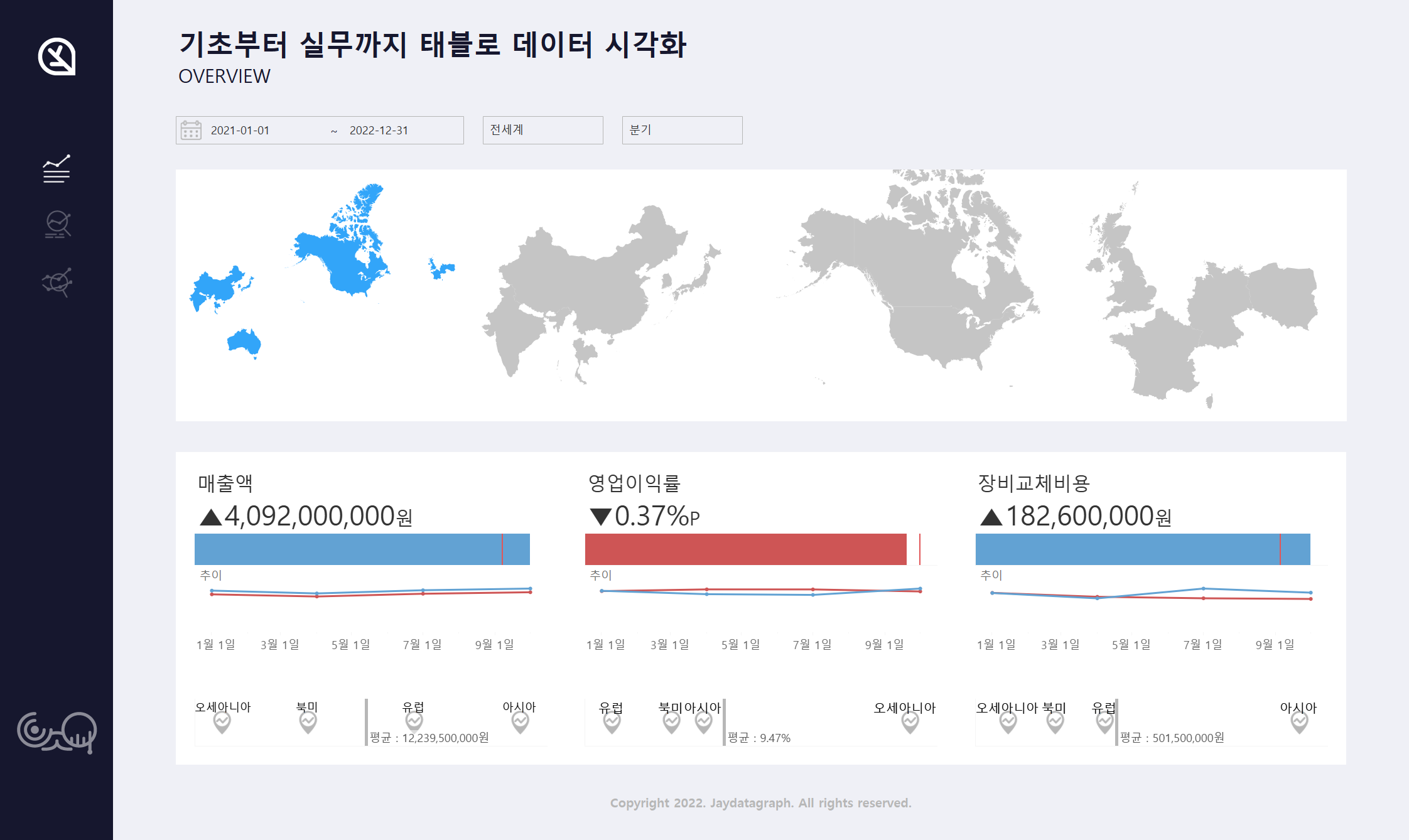Open the magnifier chart analysis sidebar icon
Image resolution: width=1409 pixels, height=840 pixels.
pyautogui.click(x=57, y=224)
